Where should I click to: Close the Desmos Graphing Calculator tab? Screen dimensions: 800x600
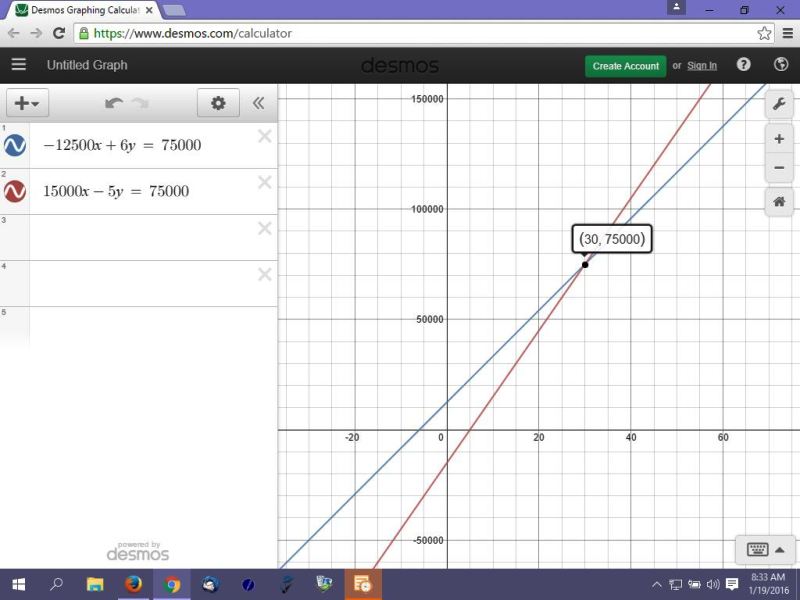click(x=149, y=10)
